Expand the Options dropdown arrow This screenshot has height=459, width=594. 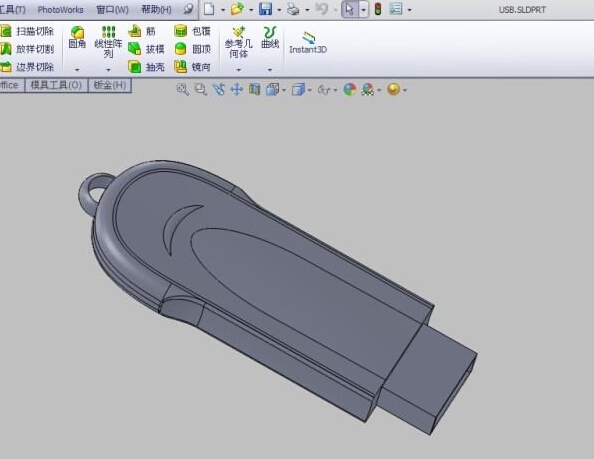coord(410,10)
